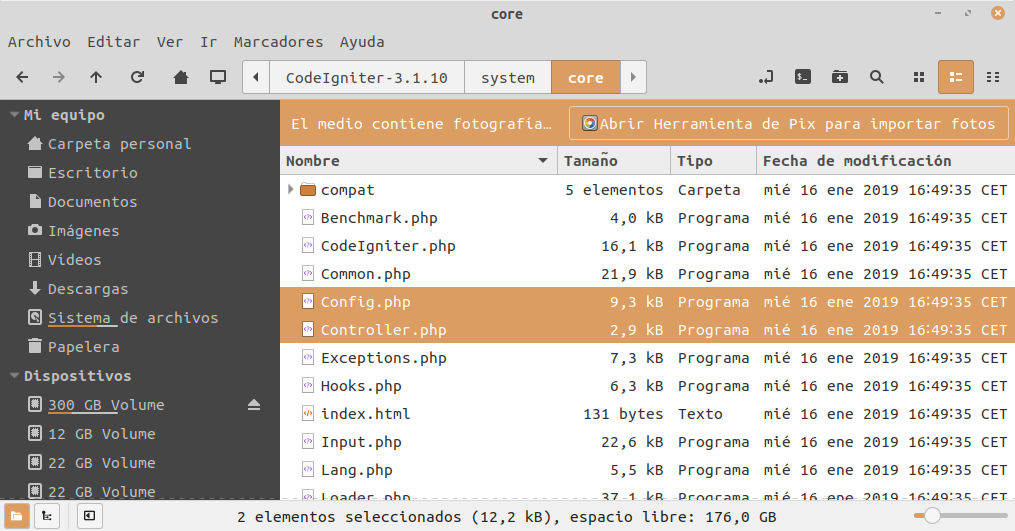Create a new folder icon

840,77
